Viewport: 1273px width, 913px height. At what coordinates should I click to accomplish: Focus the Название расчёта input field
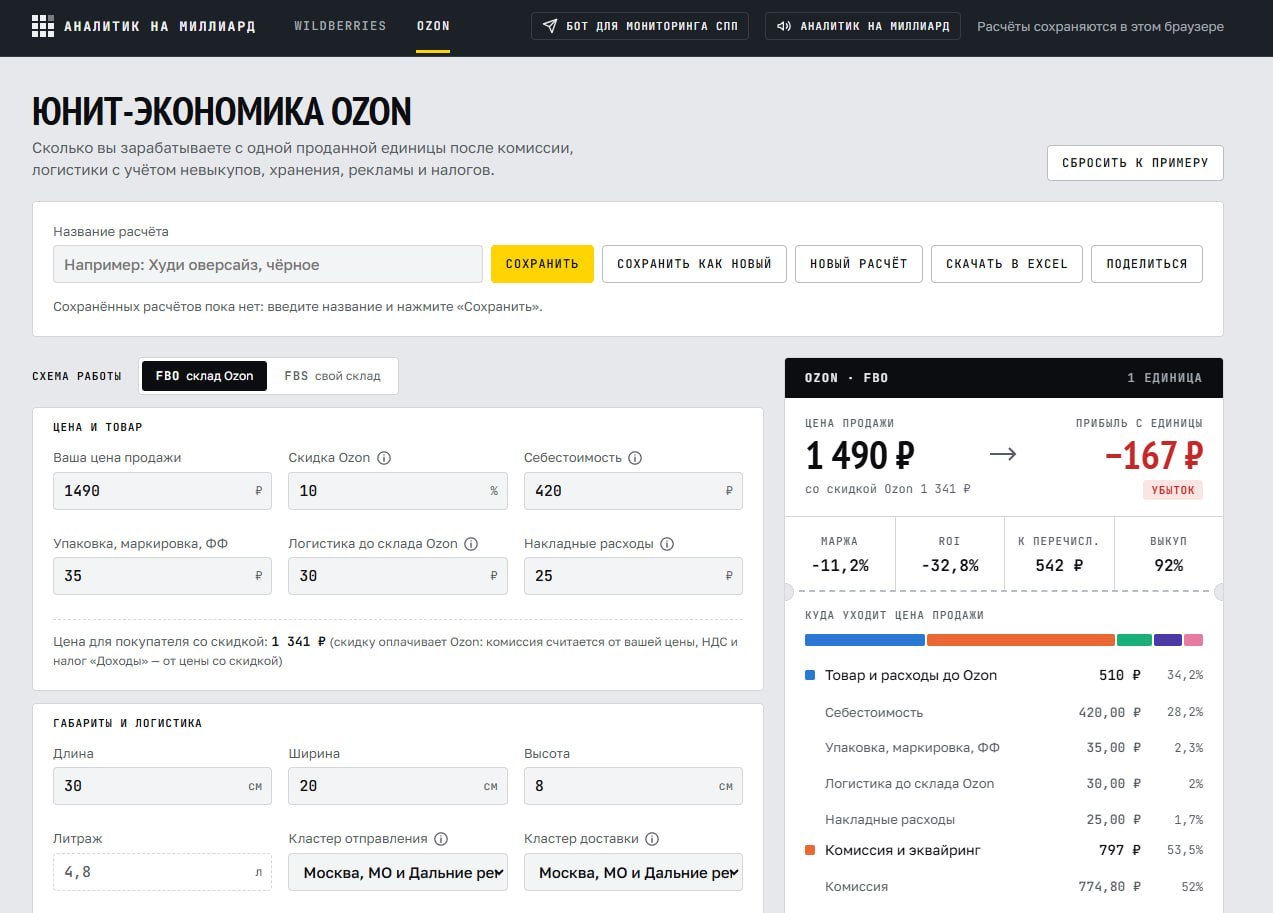tap(268, 264)
